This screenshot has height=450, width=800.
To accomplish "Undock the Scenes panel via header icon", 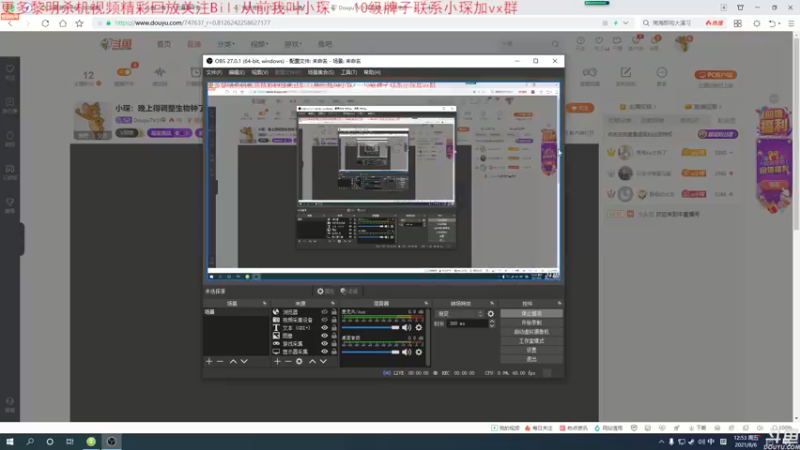I will pyautogui.click(x=265, y=303).
